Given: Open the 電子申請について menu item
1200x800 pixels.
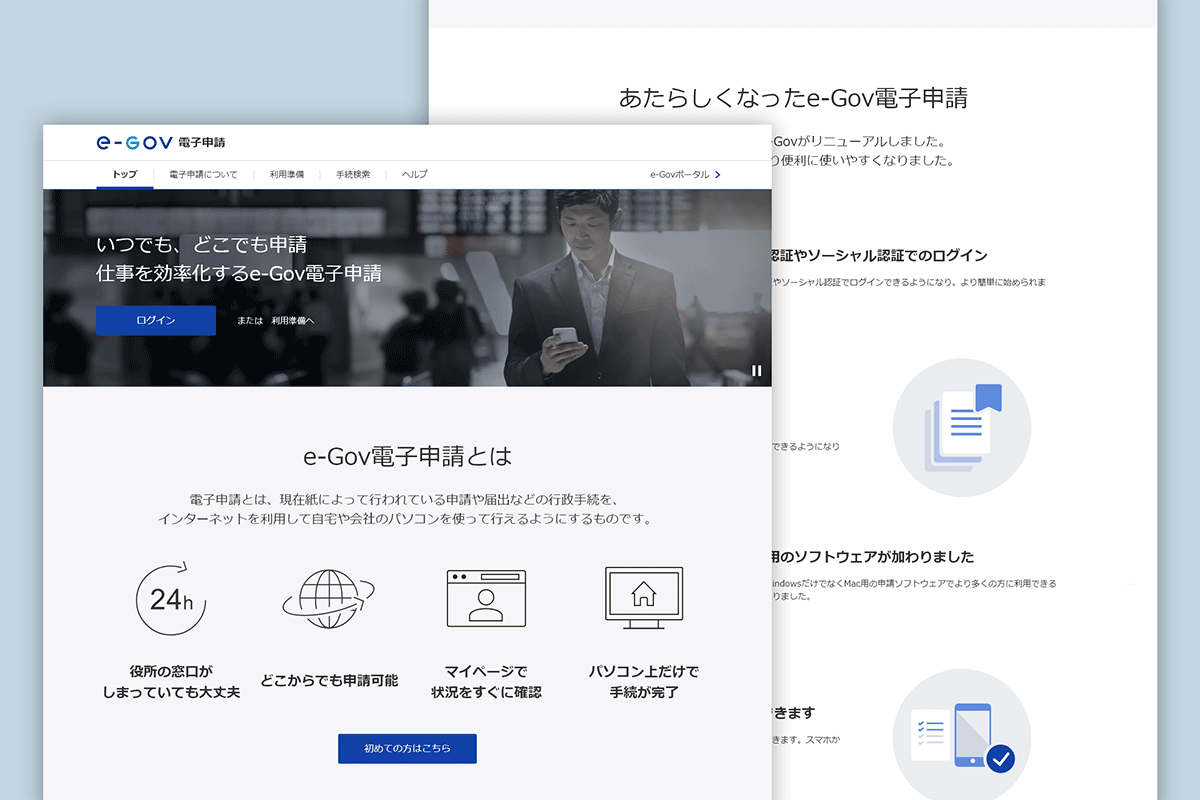Looking at the screenshot, I should point(204,174).
